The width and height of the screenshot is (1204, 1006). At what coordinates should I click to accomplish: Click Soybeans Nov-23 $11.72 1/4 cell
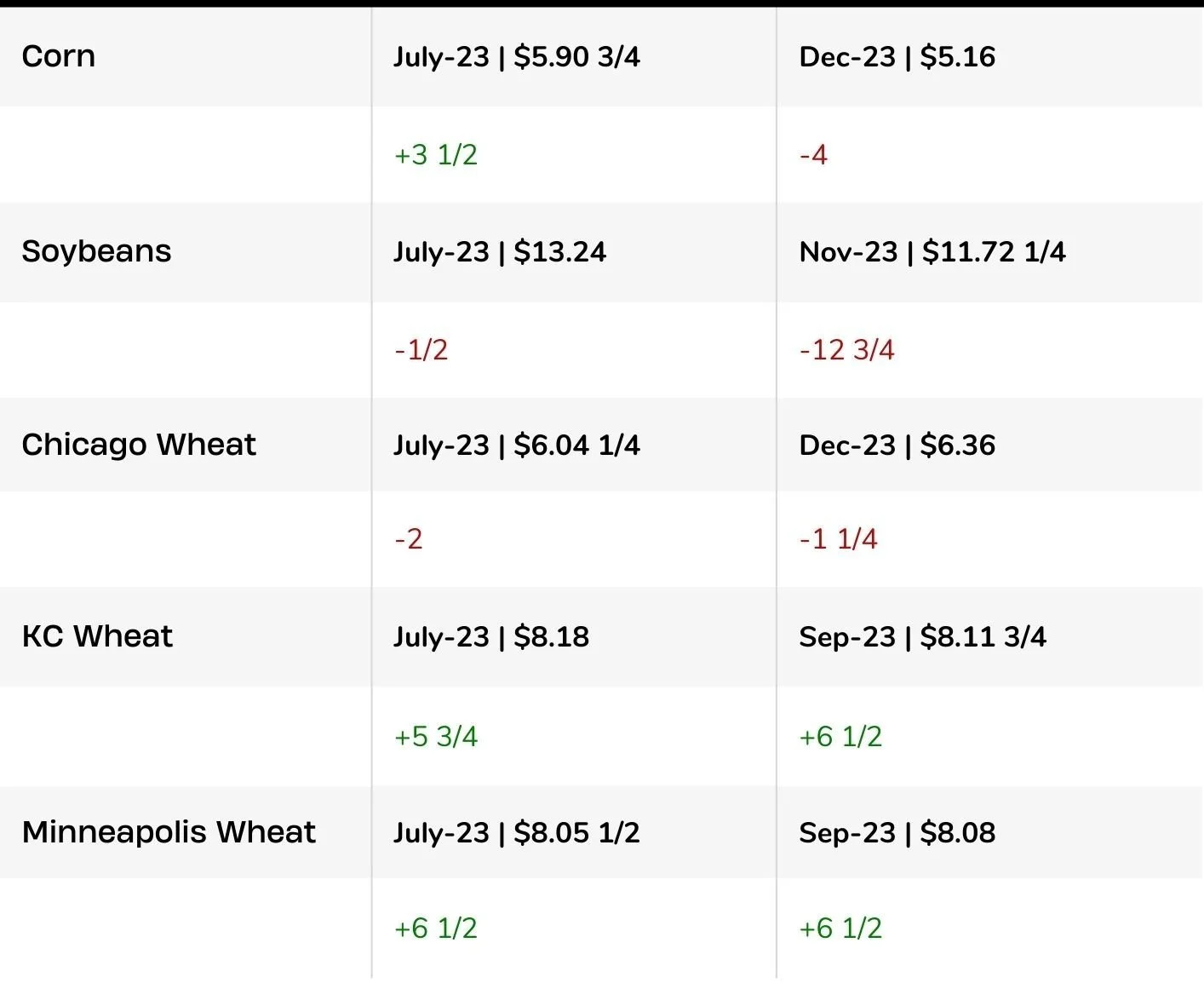(932, 252)
